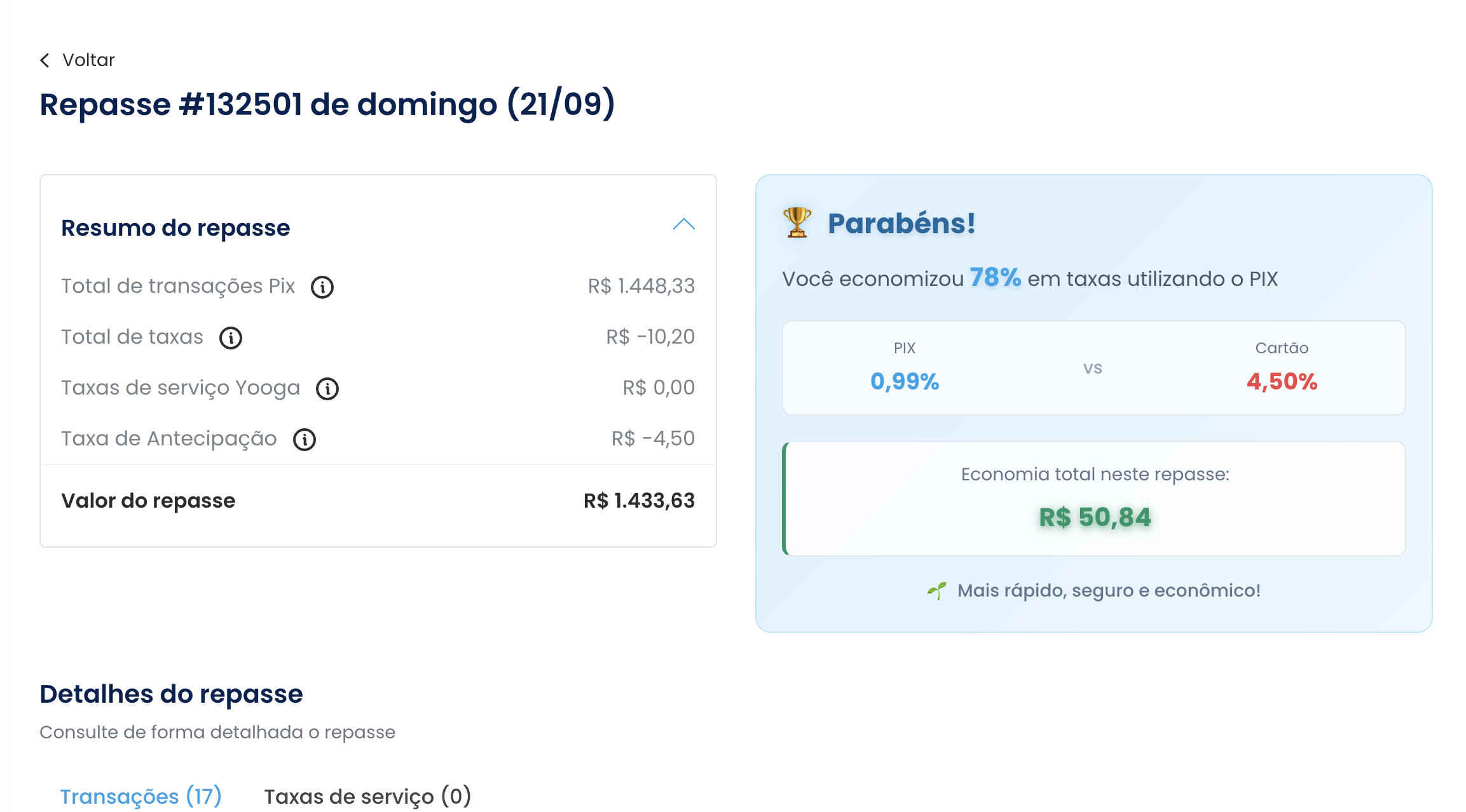1466x812 pixels.
Task: Click the R$ 50,84 total savings amount
Action: point(1095,517)
